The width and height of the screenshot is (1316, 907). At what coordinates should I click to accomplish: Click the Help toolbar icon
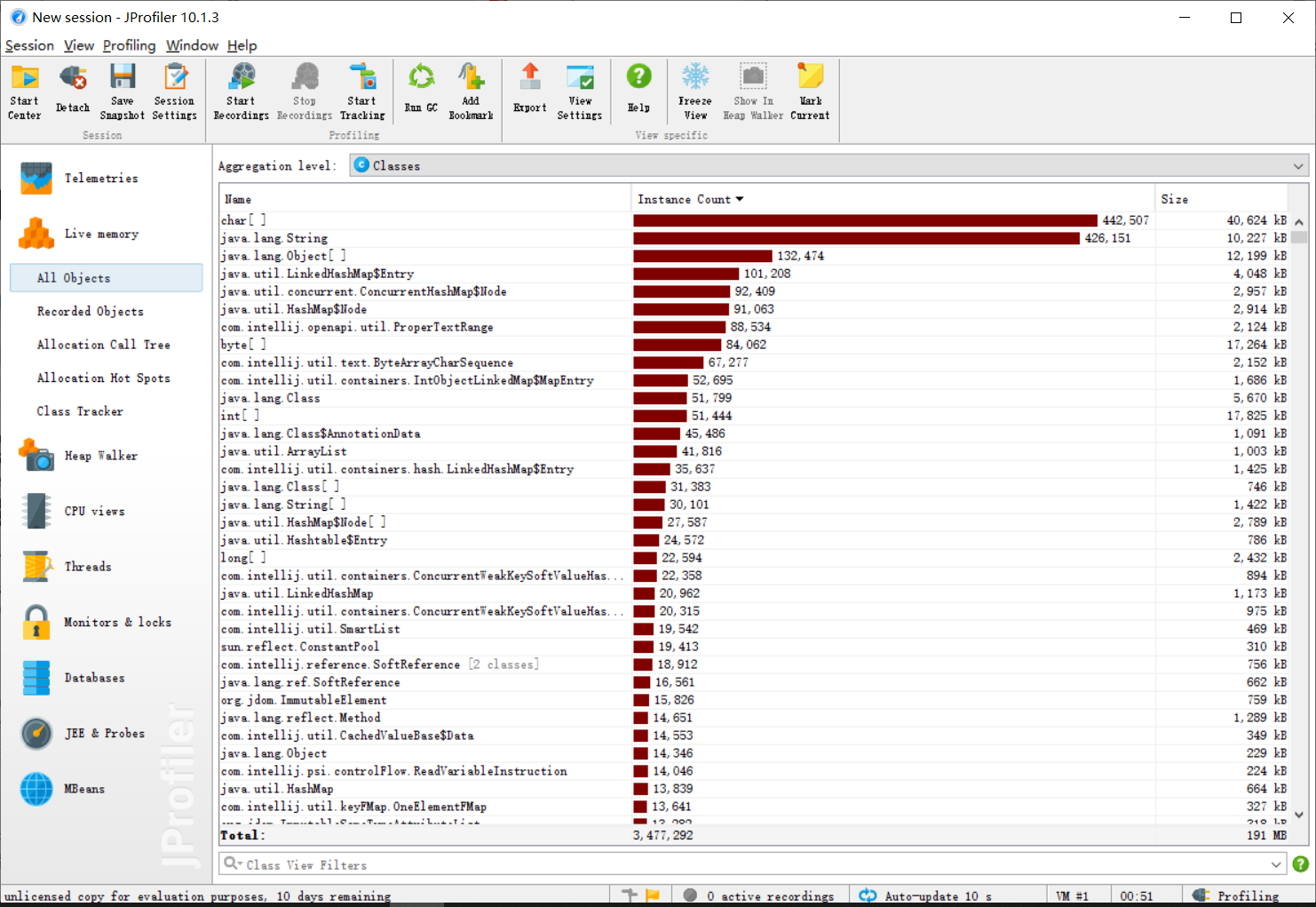pyautogui.click(x=638, y=88)
